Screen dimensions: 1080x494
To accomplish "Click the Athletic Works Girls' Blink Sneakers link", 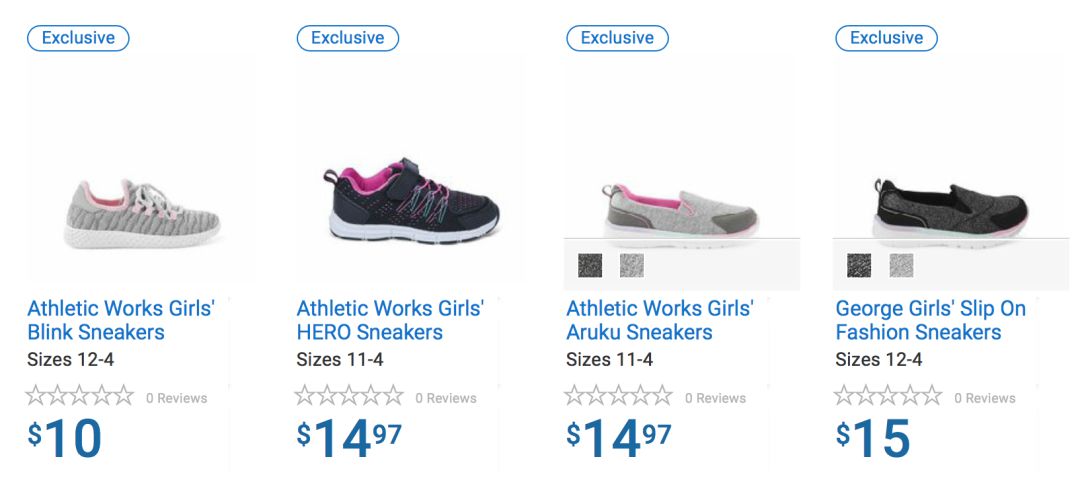I will [120, 320].
